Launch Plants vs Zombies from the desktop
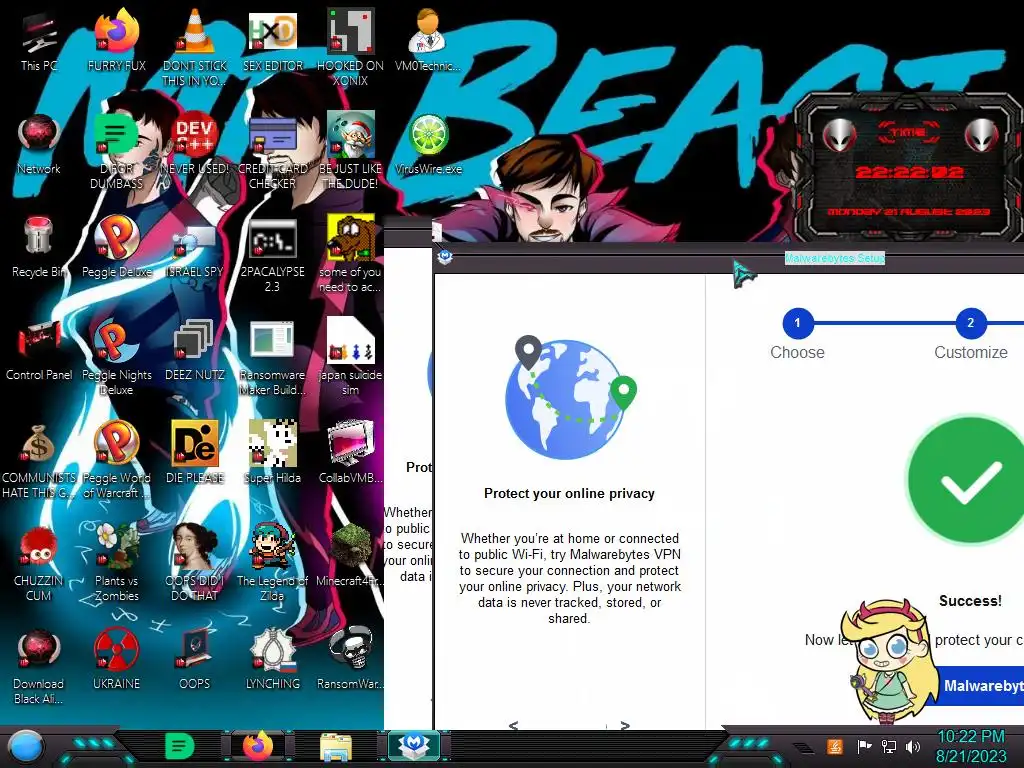The width and height of the screenshot is (1024, 768). point(116,563)
